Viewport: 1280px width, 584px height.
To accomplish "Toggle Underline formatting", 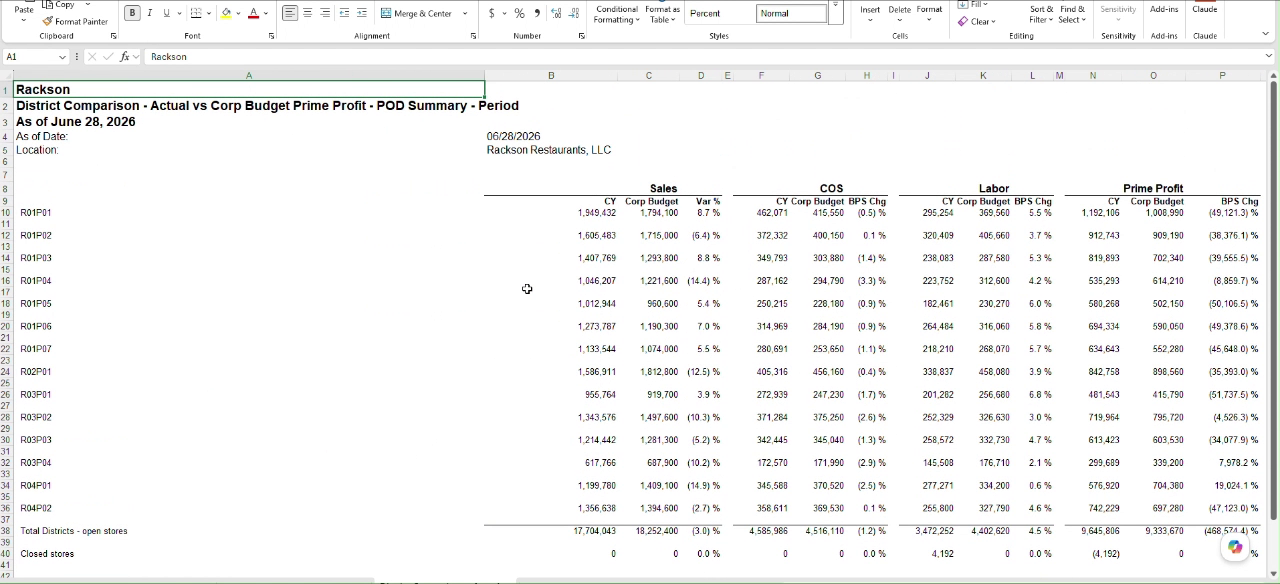I will [166, 13].
